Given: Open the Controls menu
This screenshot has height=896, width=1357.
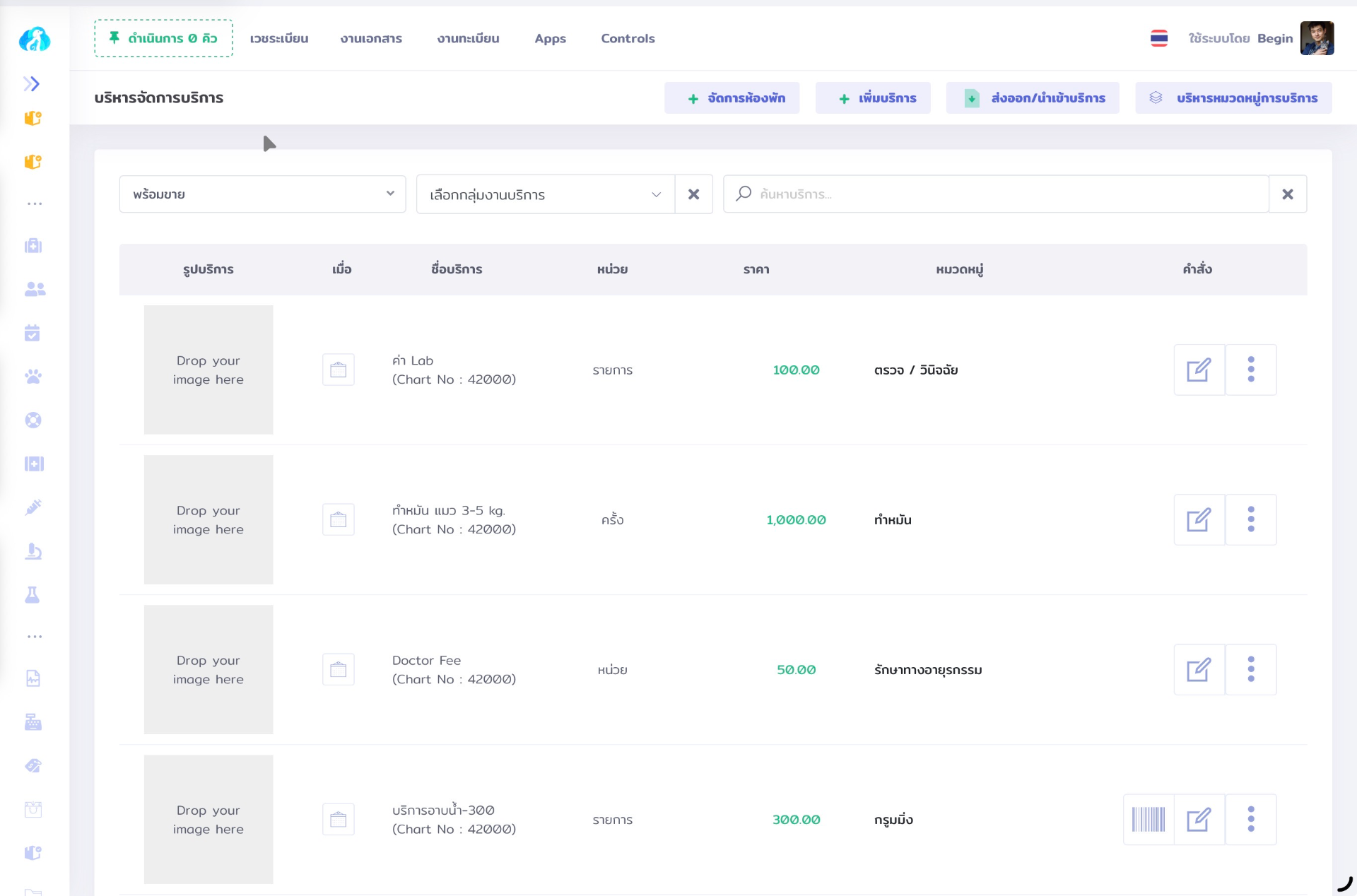Looking at the screenshot, I should click(x=628, y=38).
